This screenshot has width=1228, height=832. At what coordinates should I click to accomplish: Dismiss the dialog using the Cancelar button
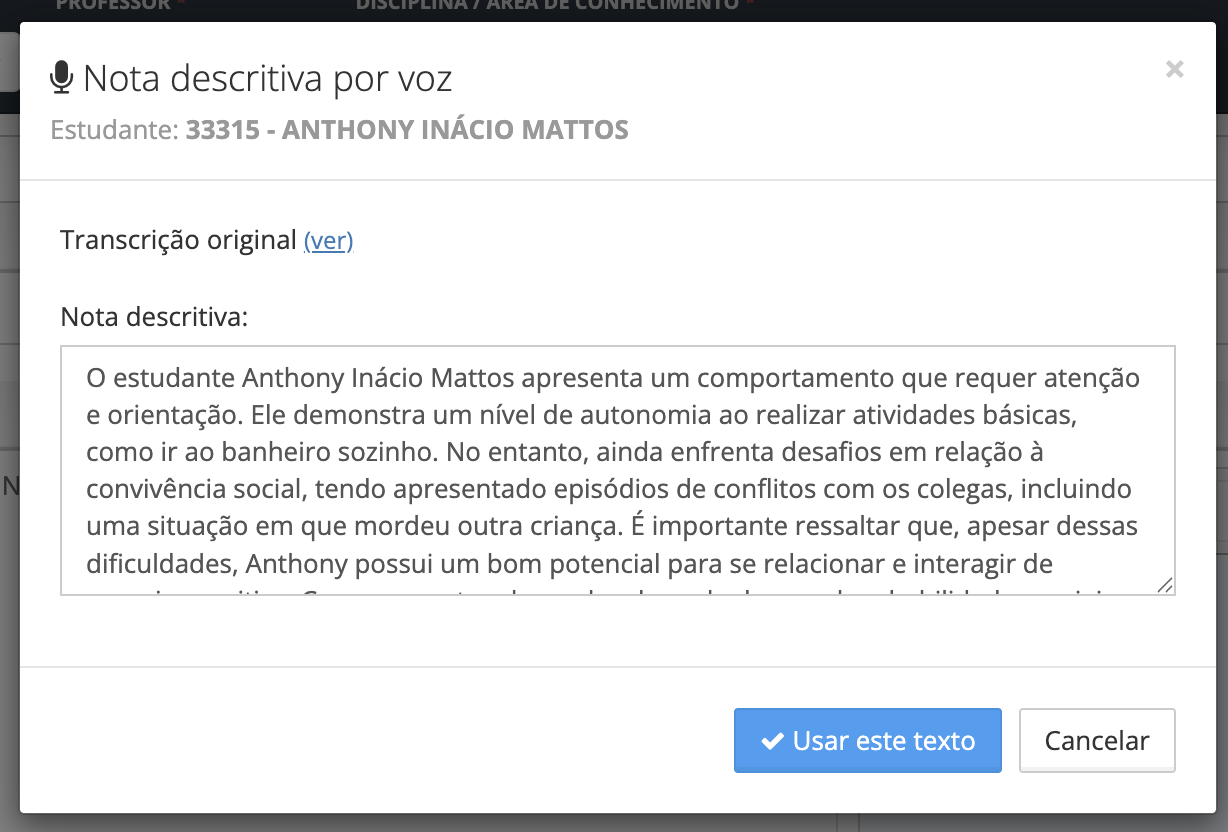click(x=1096, y=740)
